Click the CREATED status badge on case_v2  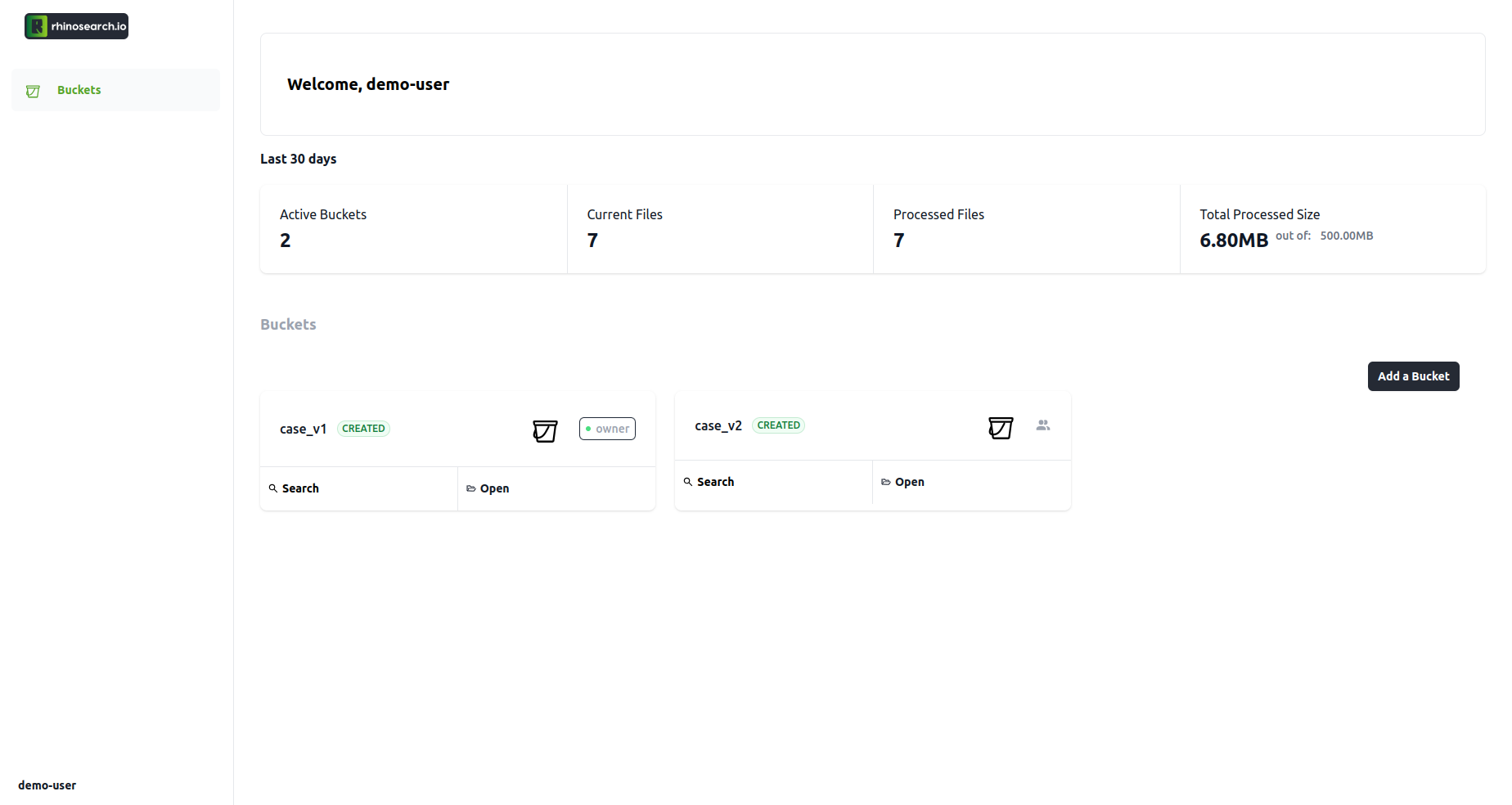[x=778, y=425]
